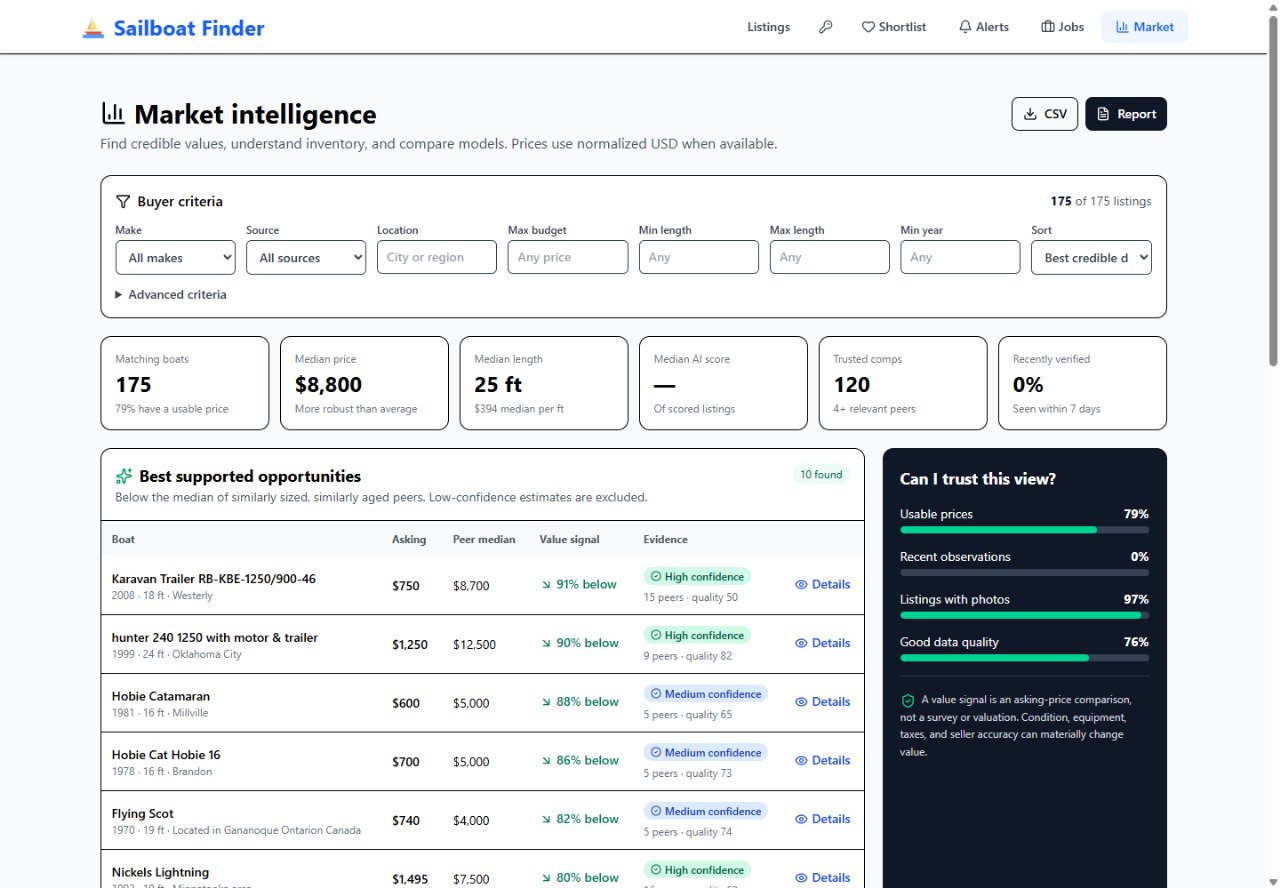Select the Market tab
Screen dimensions: 1280x888
[1145, 27]
